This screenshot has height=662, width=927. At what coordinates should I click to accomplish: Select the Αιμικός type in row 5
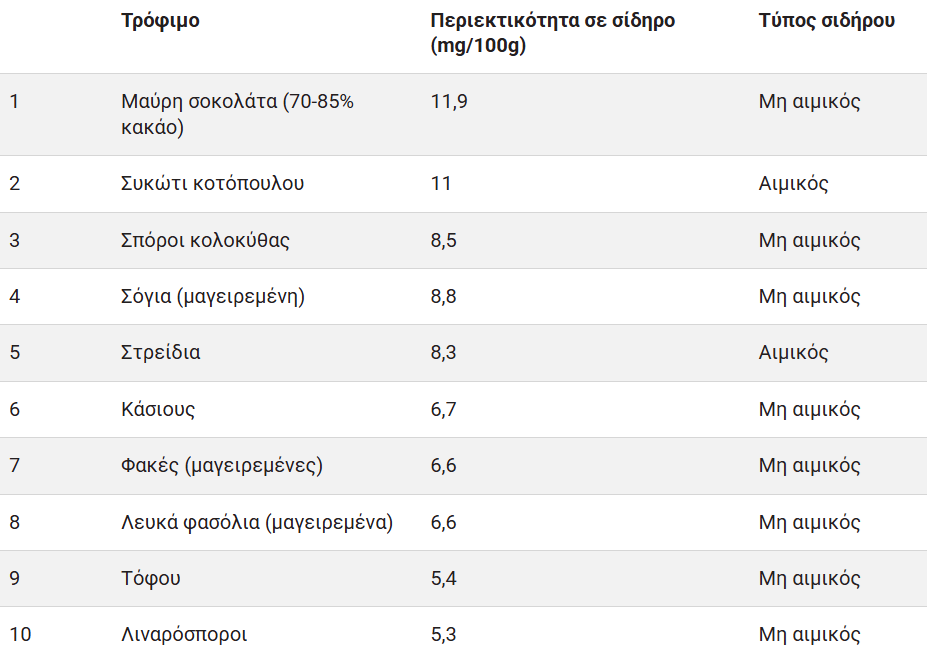793,353
